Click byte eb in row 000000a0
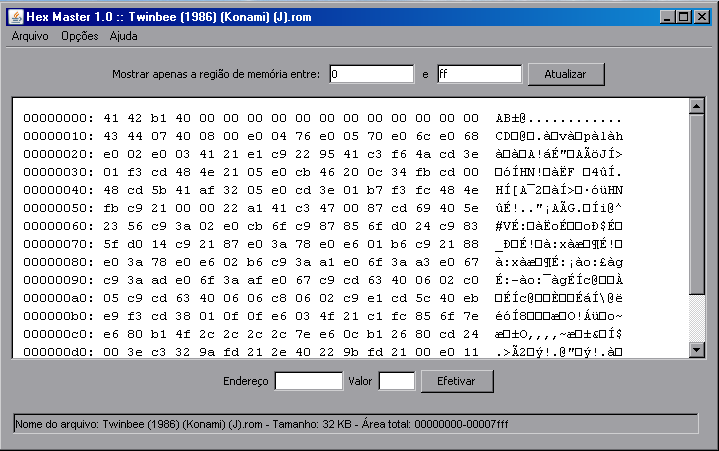Screen dimensions: 719x451 point(471,298)
